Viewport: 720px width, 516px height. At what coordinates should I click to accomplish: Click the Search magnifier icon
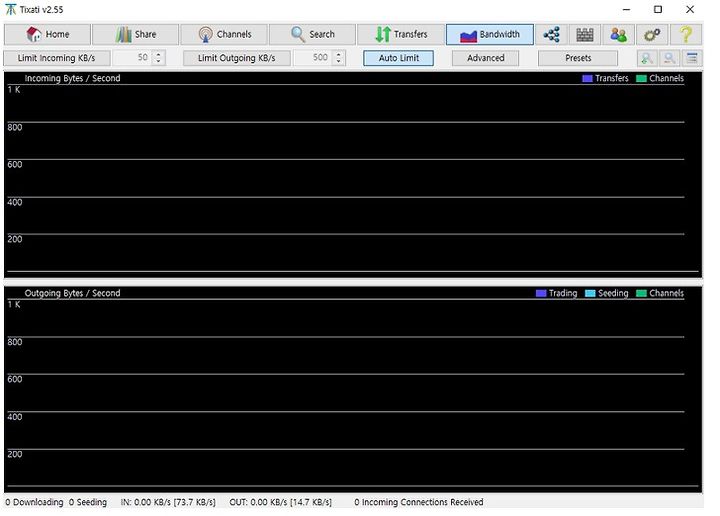click(x=298, y=34)
